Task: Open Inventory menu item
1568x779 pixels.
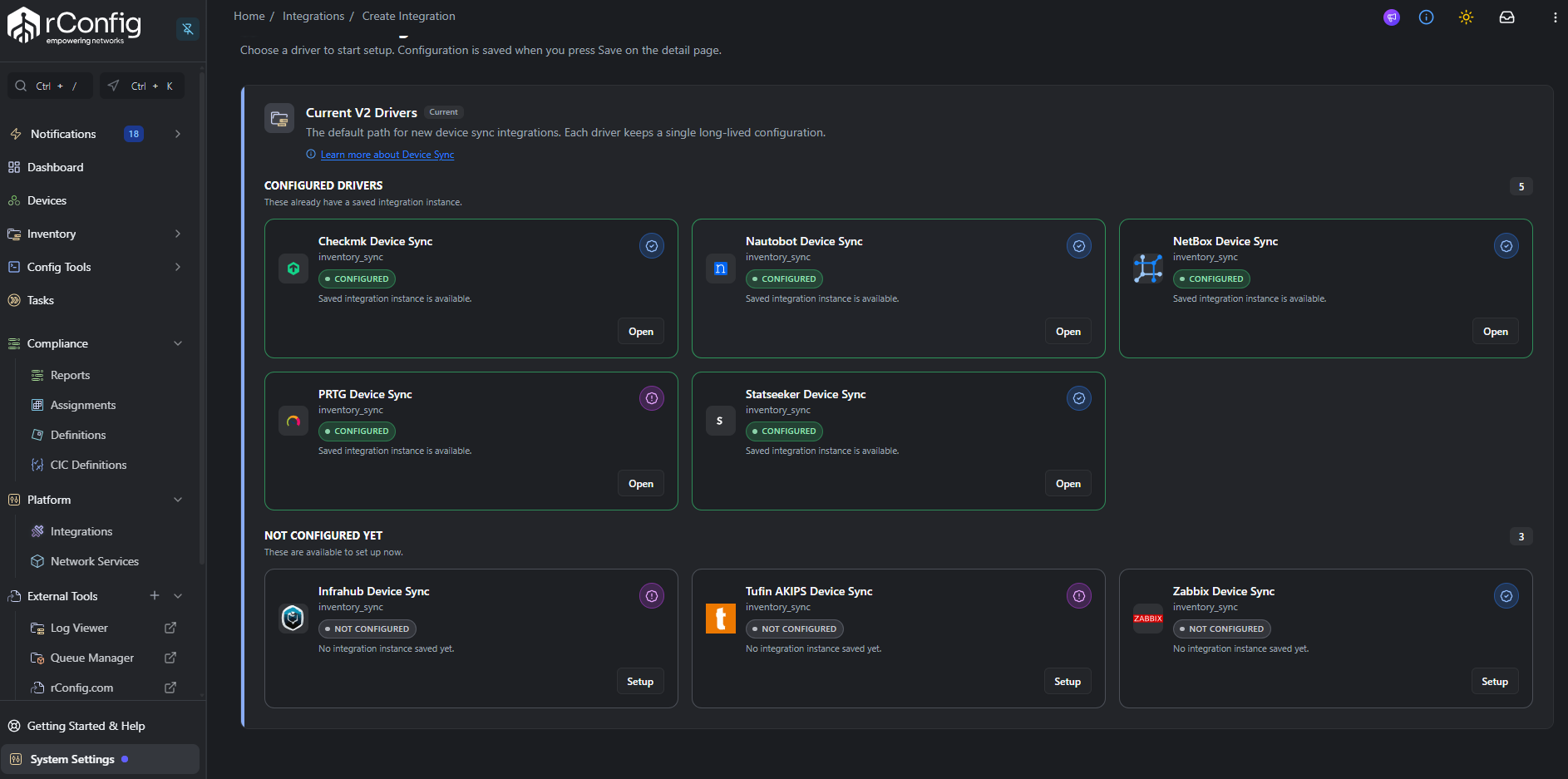Action: [x=52, y=234]
